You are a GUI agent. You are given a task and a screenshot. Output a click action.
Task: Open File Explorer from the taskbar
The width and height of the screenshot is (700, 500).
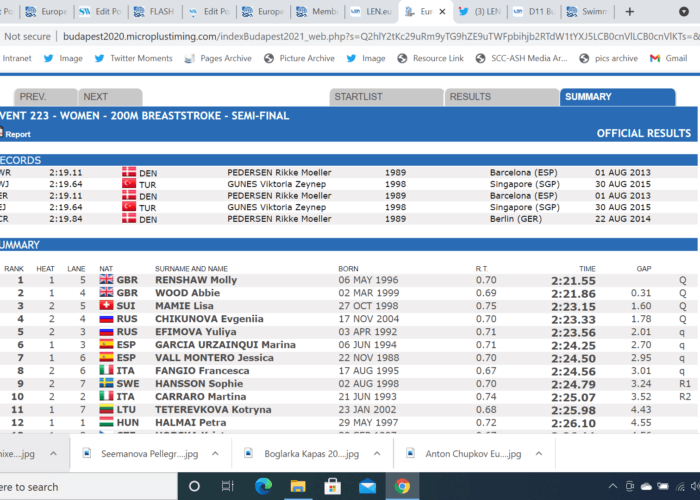[298, 487]
